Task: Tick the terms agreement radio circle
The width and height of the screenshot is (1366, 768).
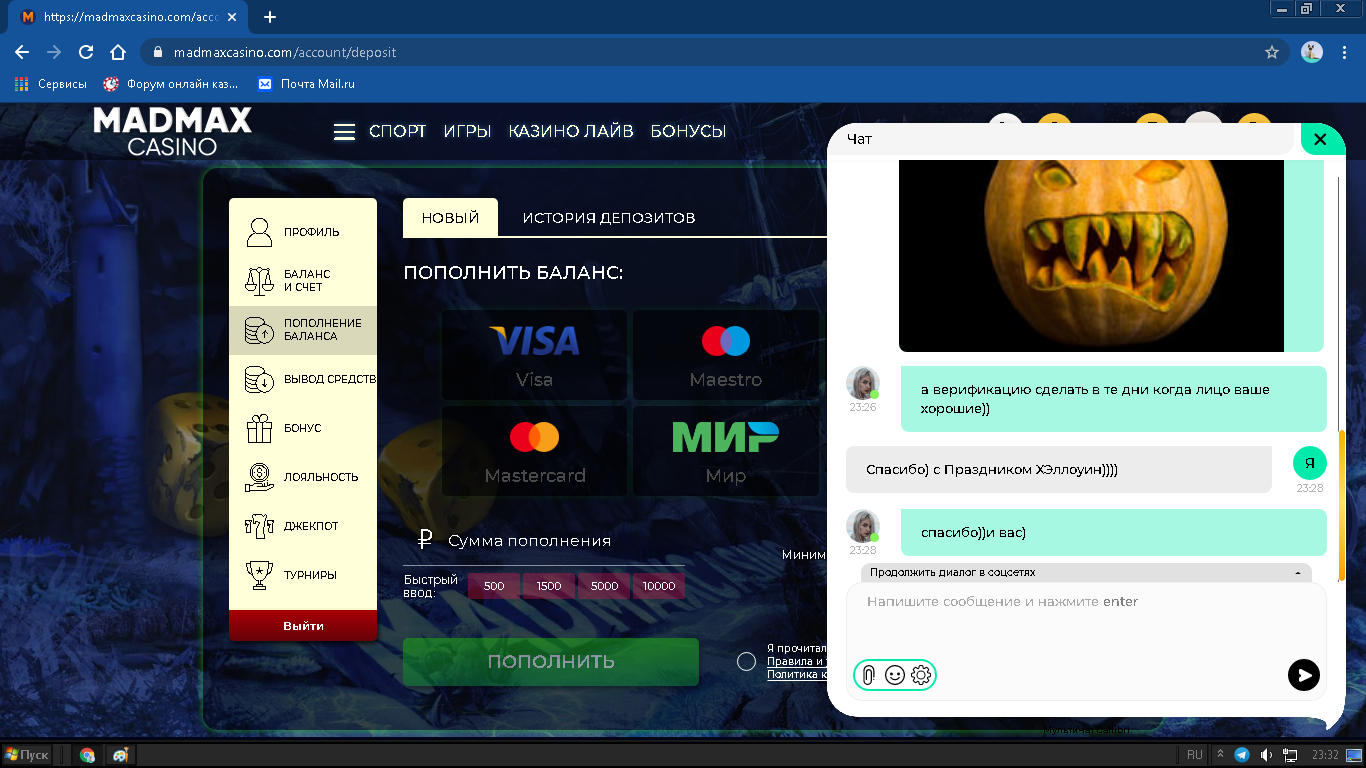Action: click(x=746, y=661)
